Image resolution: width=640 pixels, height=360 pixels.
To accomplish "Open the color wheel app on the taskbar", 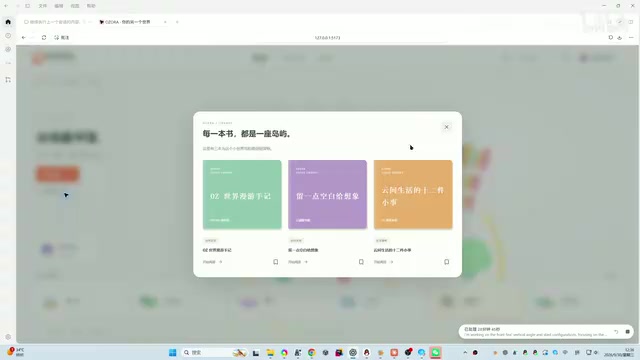I will pos(284,352).
